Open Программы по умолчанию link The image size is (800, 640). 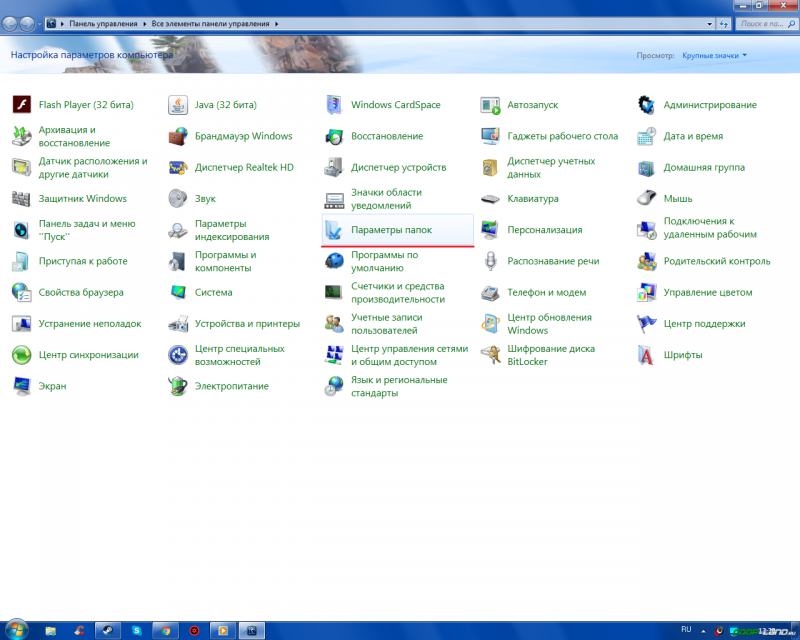click(x=384, y=261)
